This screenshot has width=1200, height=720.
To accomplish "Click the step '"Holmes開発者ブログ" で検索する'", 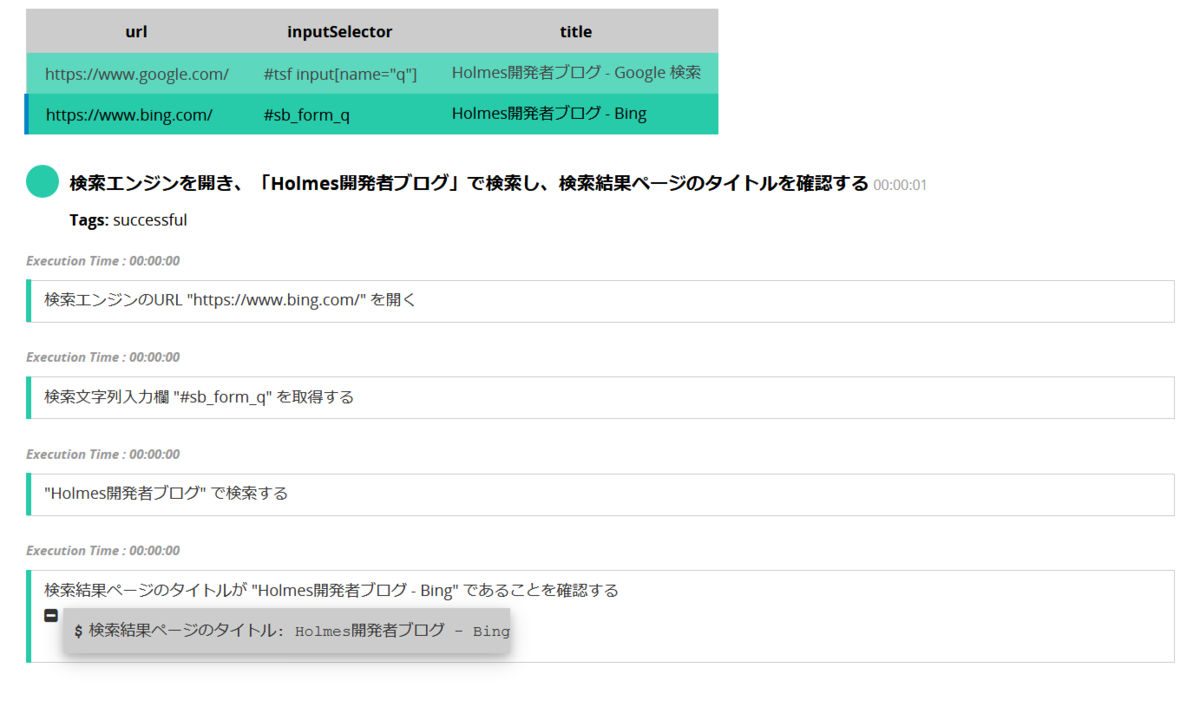I will coord(600,494).
